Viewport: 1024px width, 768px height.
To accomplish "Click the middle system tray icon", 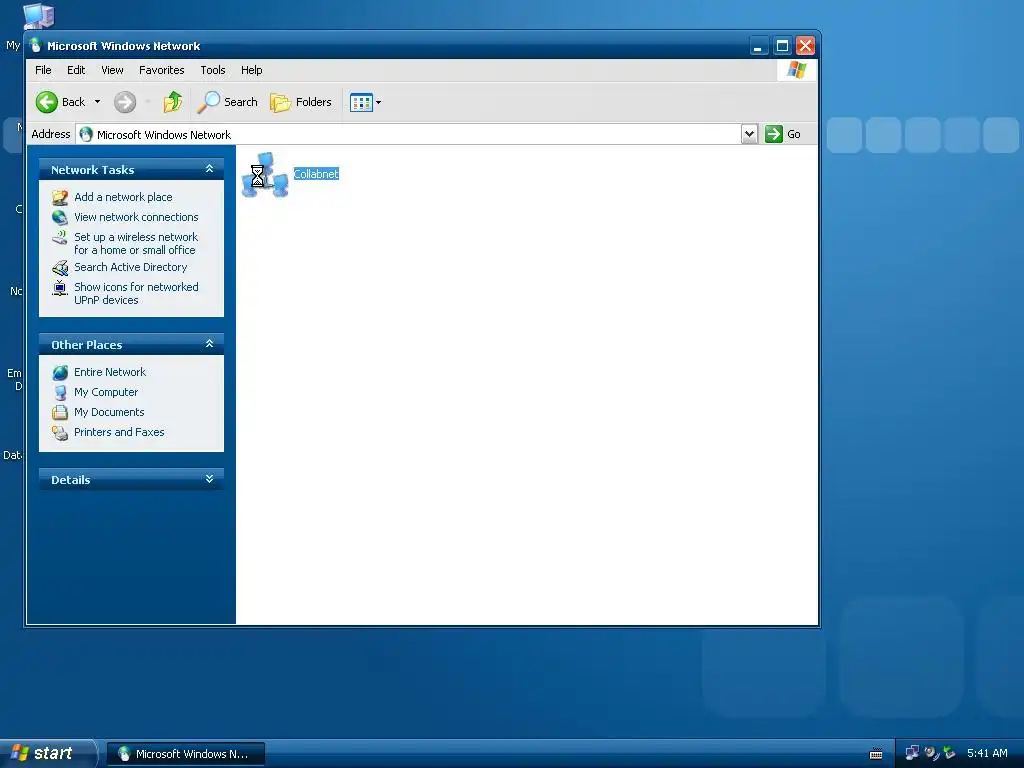I will [x=931, y=753].
